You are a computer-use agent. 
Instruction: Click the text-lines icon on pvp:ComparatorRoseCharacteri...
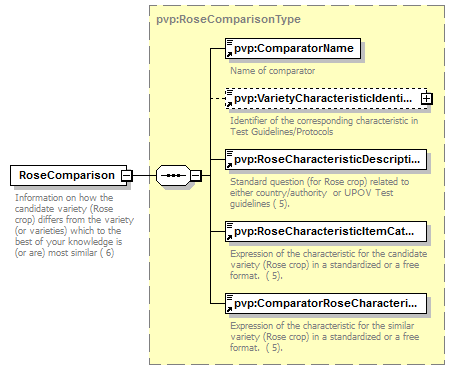coord(230,297)
